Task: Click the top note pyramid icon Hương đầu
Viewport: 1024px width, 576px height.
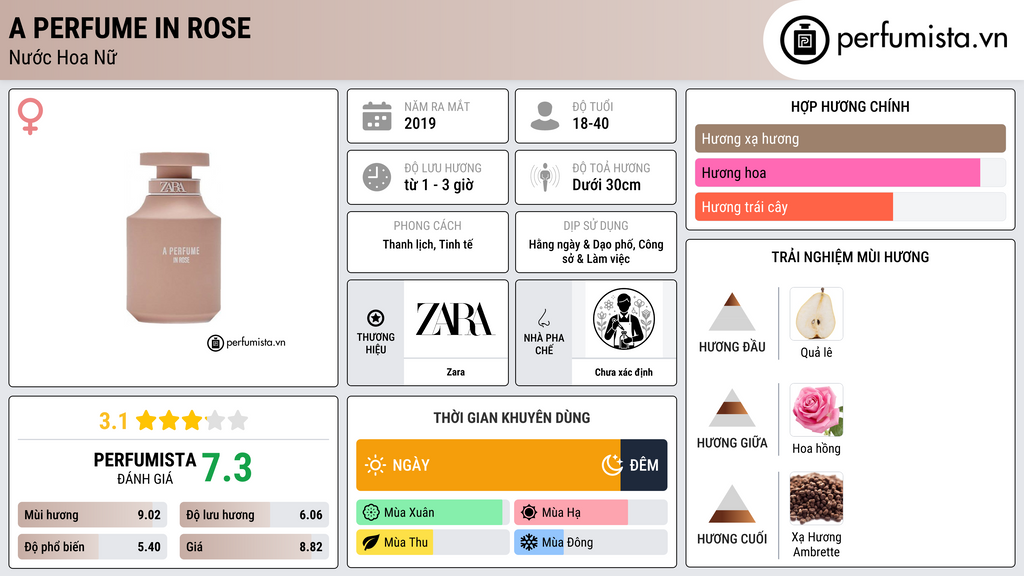Action: pos(732,312)
